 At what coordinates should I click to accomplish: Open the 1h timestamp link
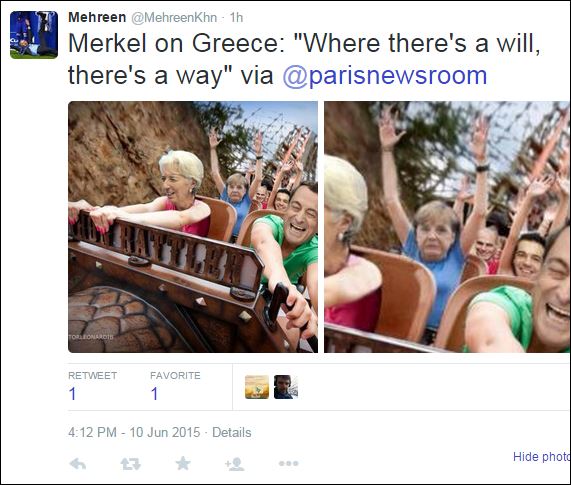236,17
